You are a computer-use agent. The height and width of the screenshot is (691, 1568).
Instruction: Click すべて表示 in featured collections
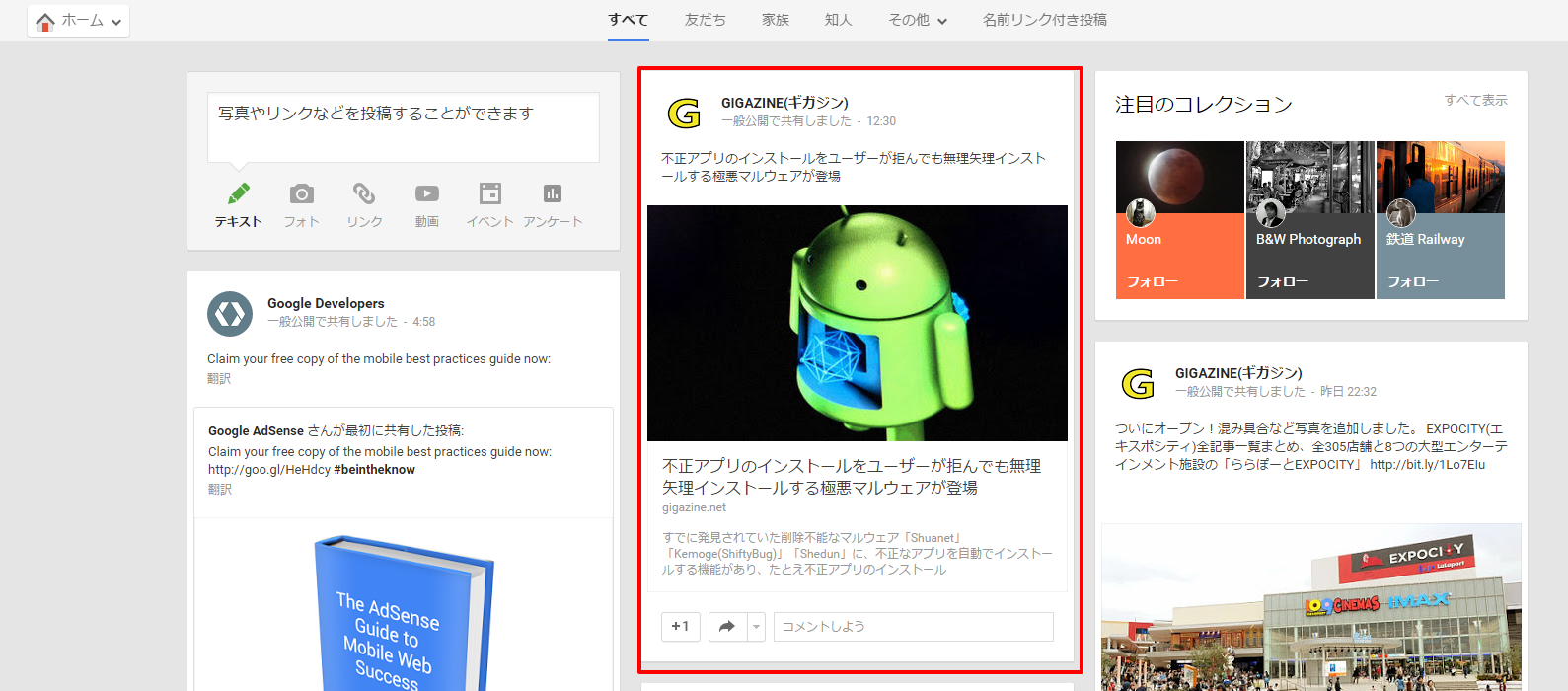[x=1475, y=101]
